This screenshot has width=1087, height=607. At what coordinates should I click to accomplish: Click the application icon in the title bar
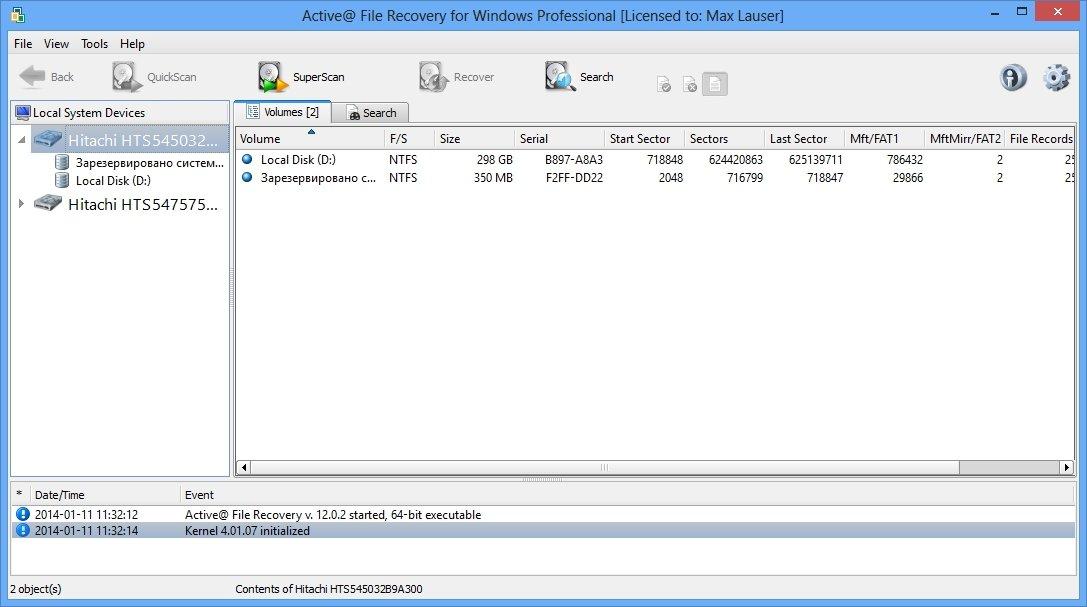pos(19,15)
